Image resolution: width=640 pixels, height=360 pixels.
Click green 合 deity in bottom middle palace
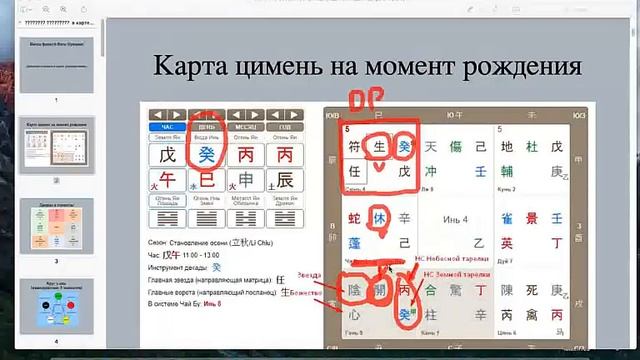click(x=431, y=290)
